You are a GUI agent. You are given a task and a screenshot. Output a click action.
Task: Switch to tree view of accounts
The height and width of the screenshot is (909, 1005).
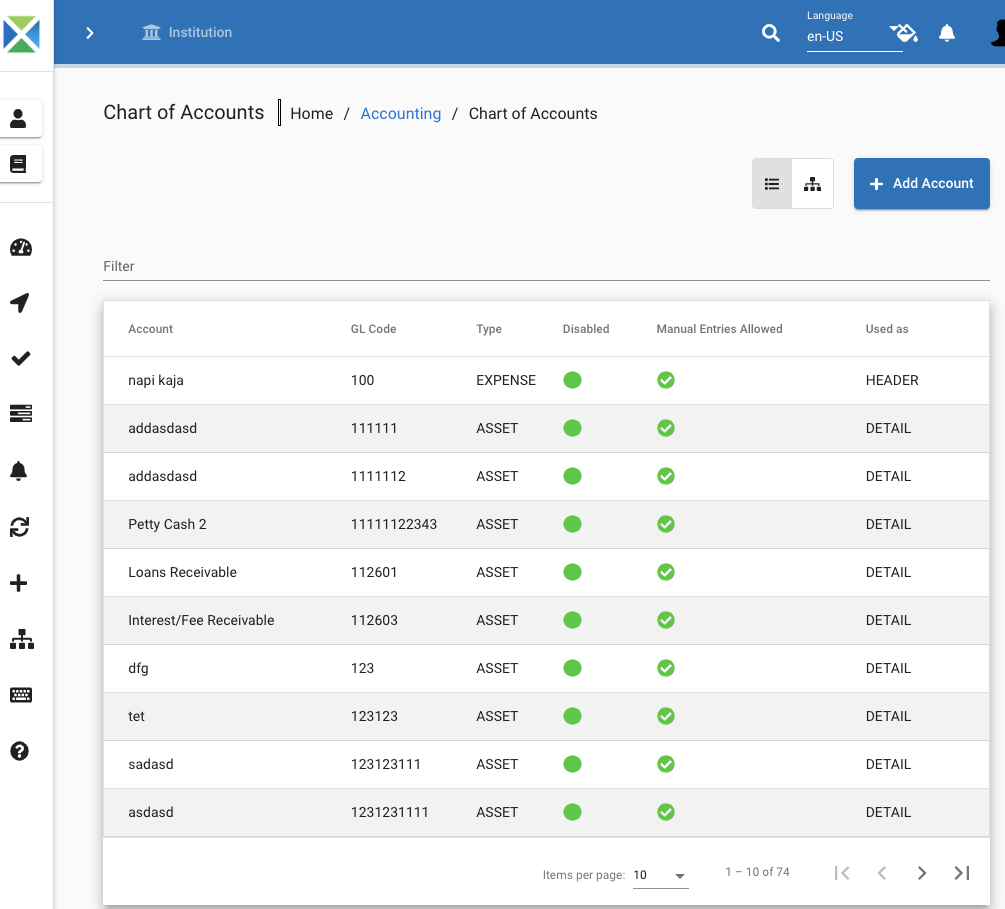tap(812, 183)
